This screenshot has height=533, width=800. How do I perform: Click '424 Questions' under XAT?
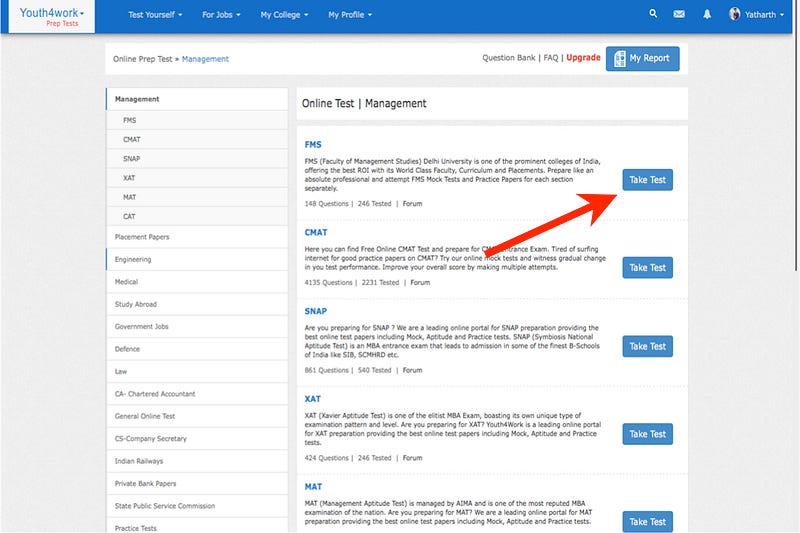coord(327,458)
